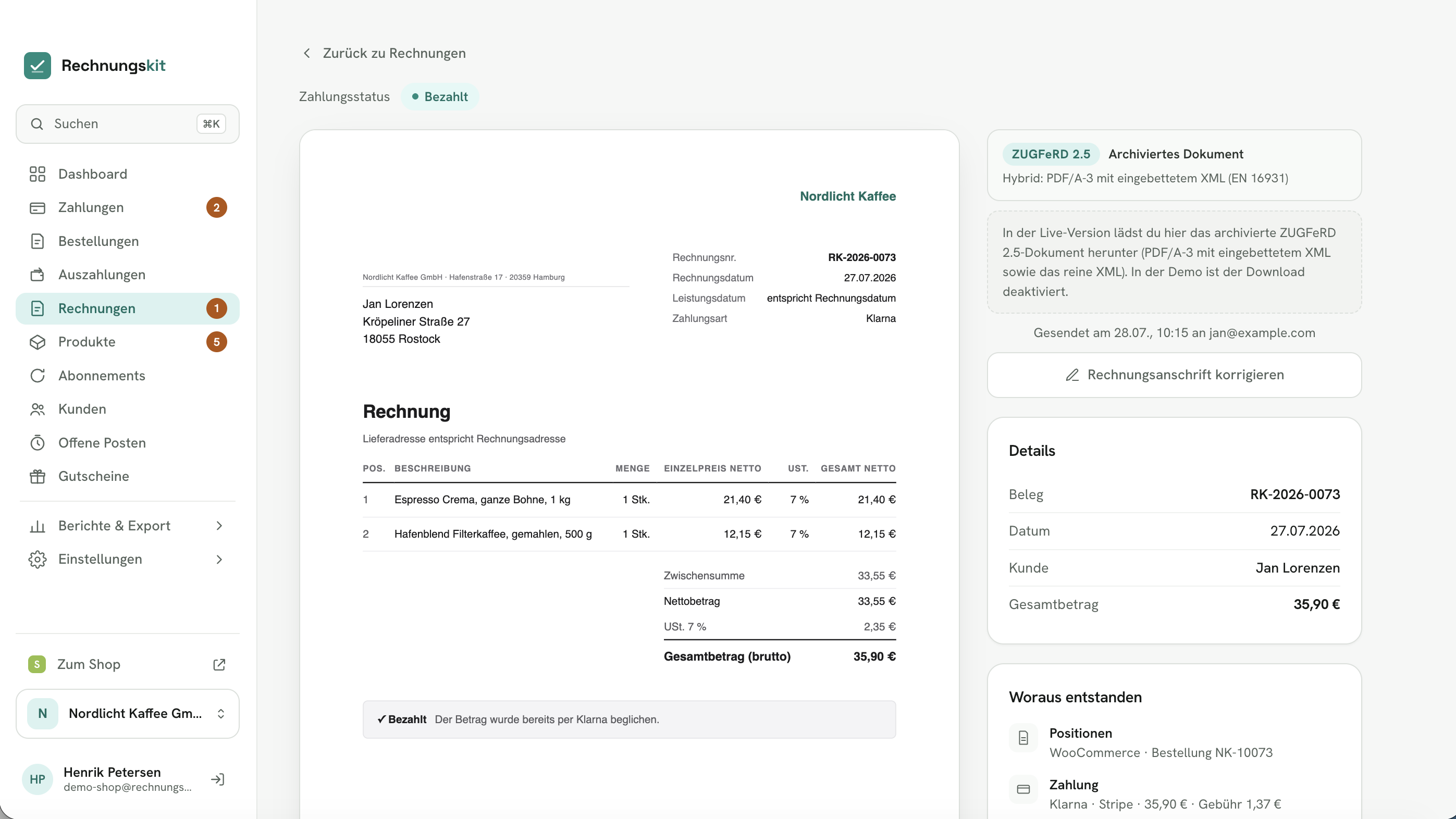Open Abonnements in the sidebar
The height and width of the screenshot is (819, 1456).
point(128,376)
